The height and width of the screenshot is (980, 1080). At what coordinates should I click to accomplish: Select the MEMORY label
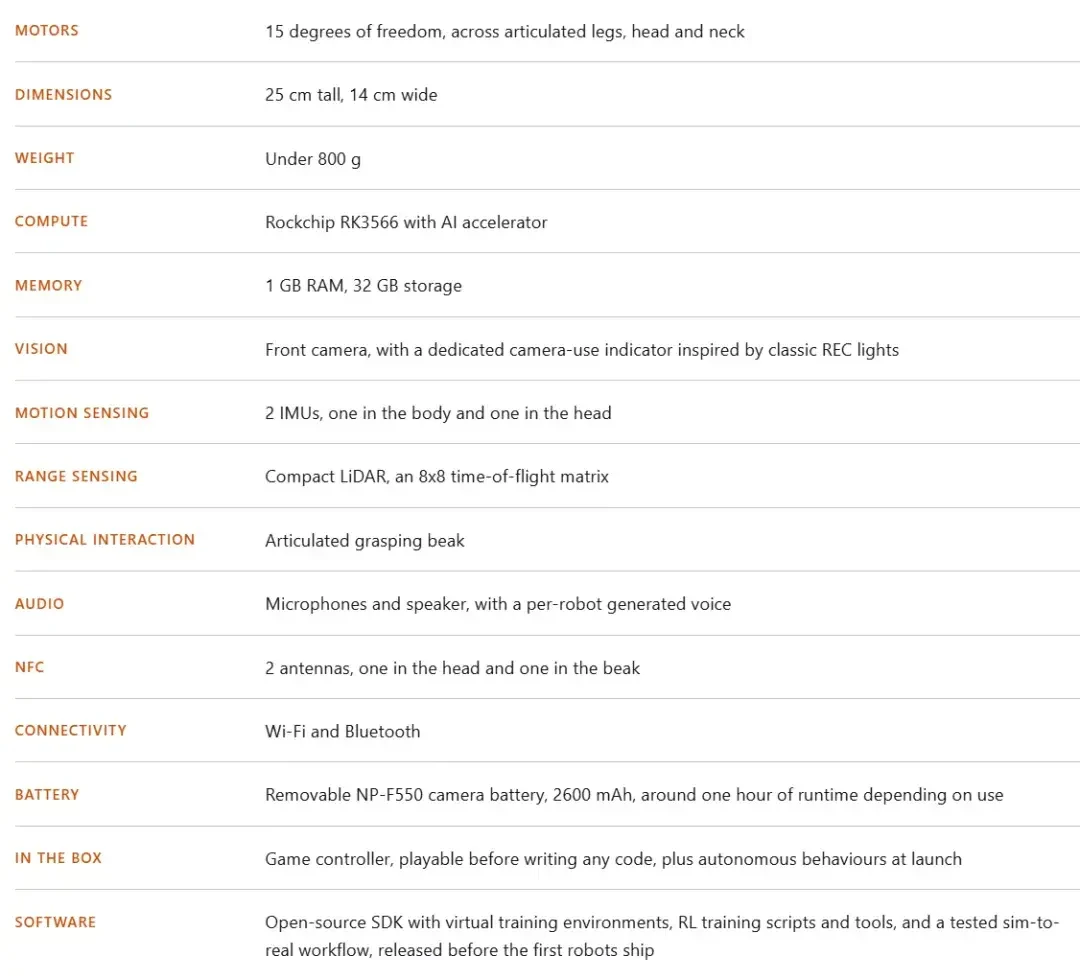pyautogui.click(x=48, y=285)
